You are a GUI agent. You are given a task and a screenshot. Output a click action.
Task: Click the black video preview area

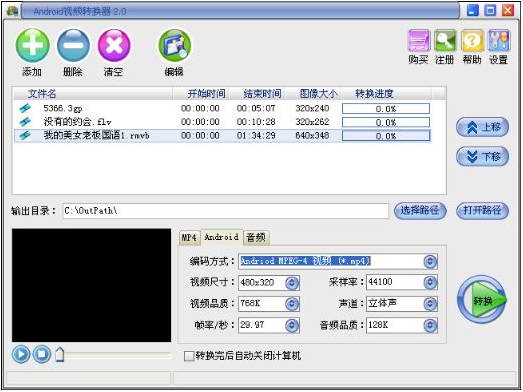(91, 285)
